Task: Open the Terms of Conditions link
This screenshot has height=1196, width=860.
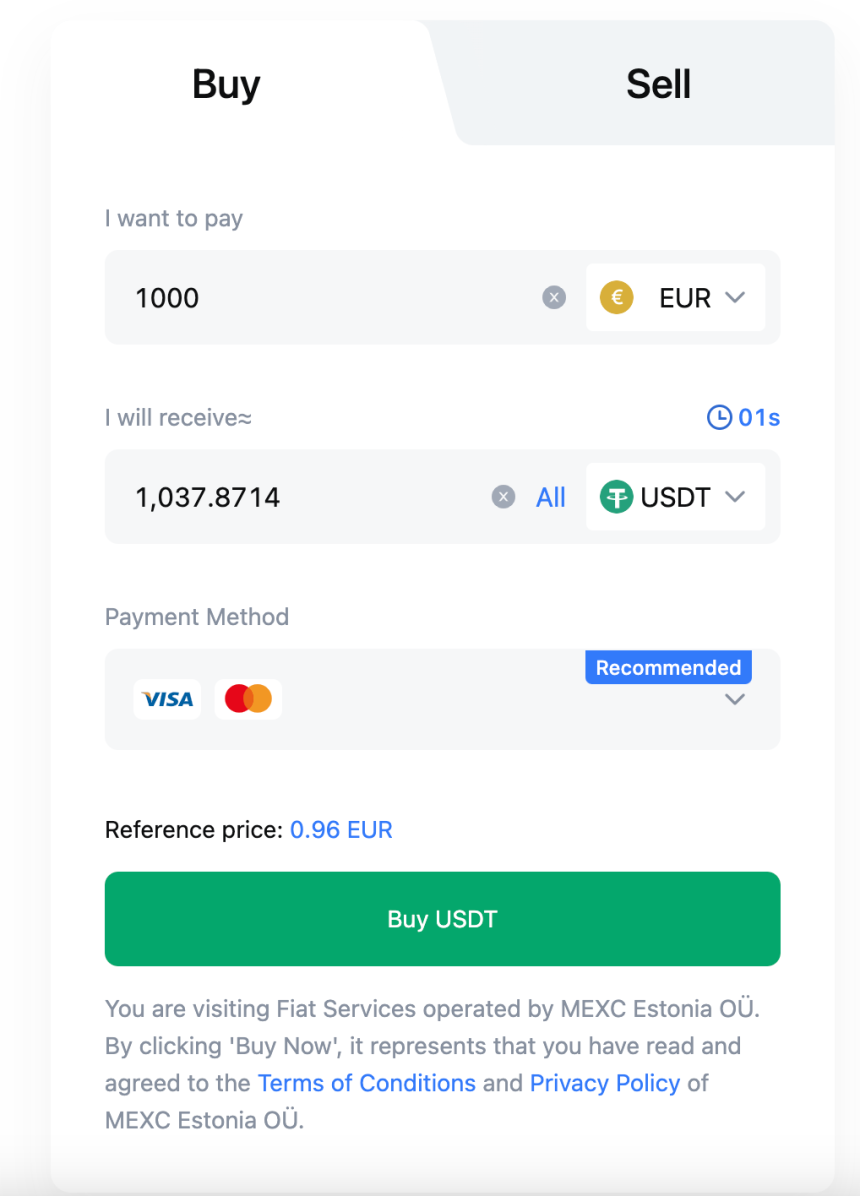Action: pyautogui.click(x=367, y=1083)
